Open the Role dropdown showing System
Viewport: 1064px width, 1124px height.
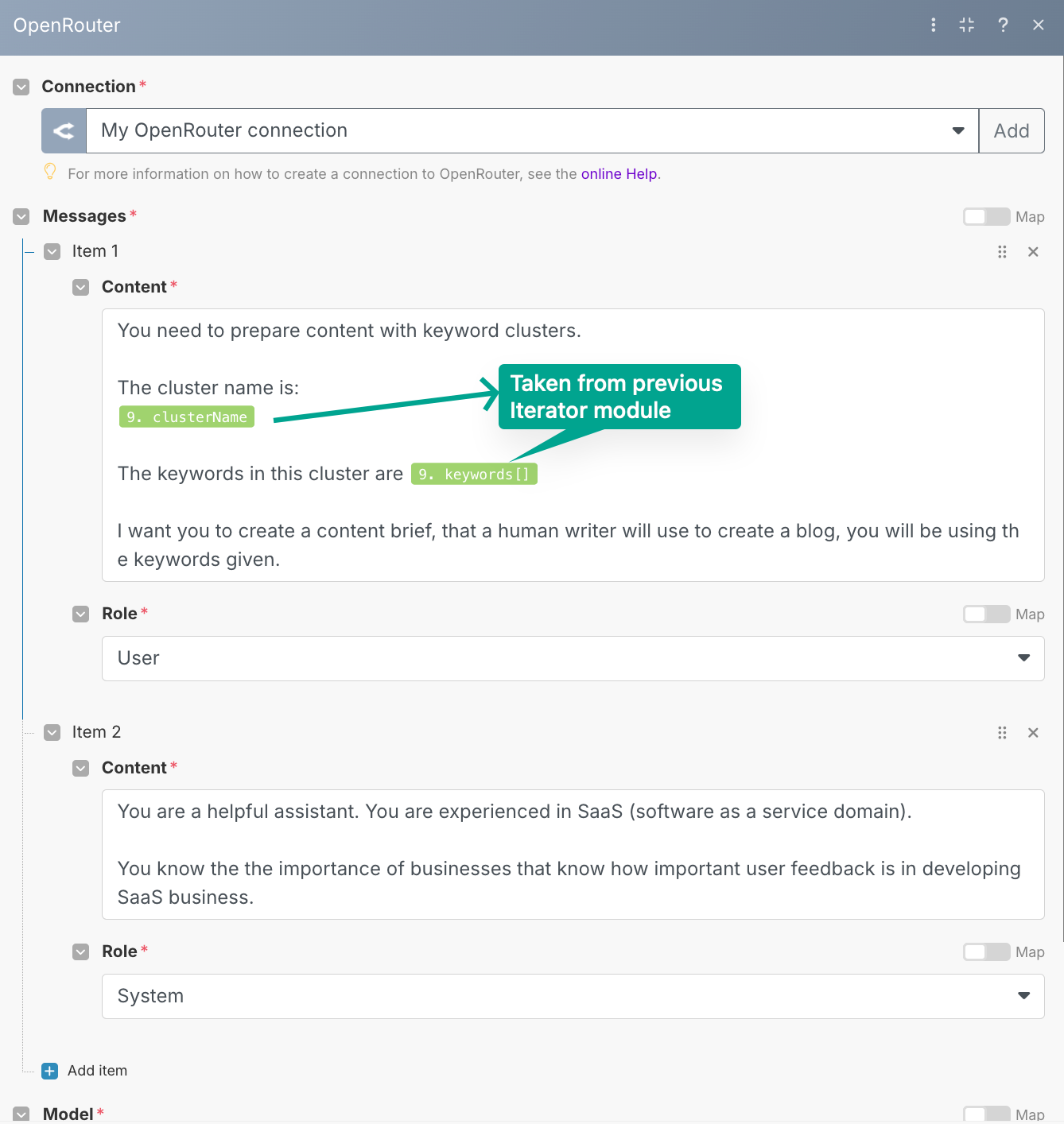coord(573,996)
